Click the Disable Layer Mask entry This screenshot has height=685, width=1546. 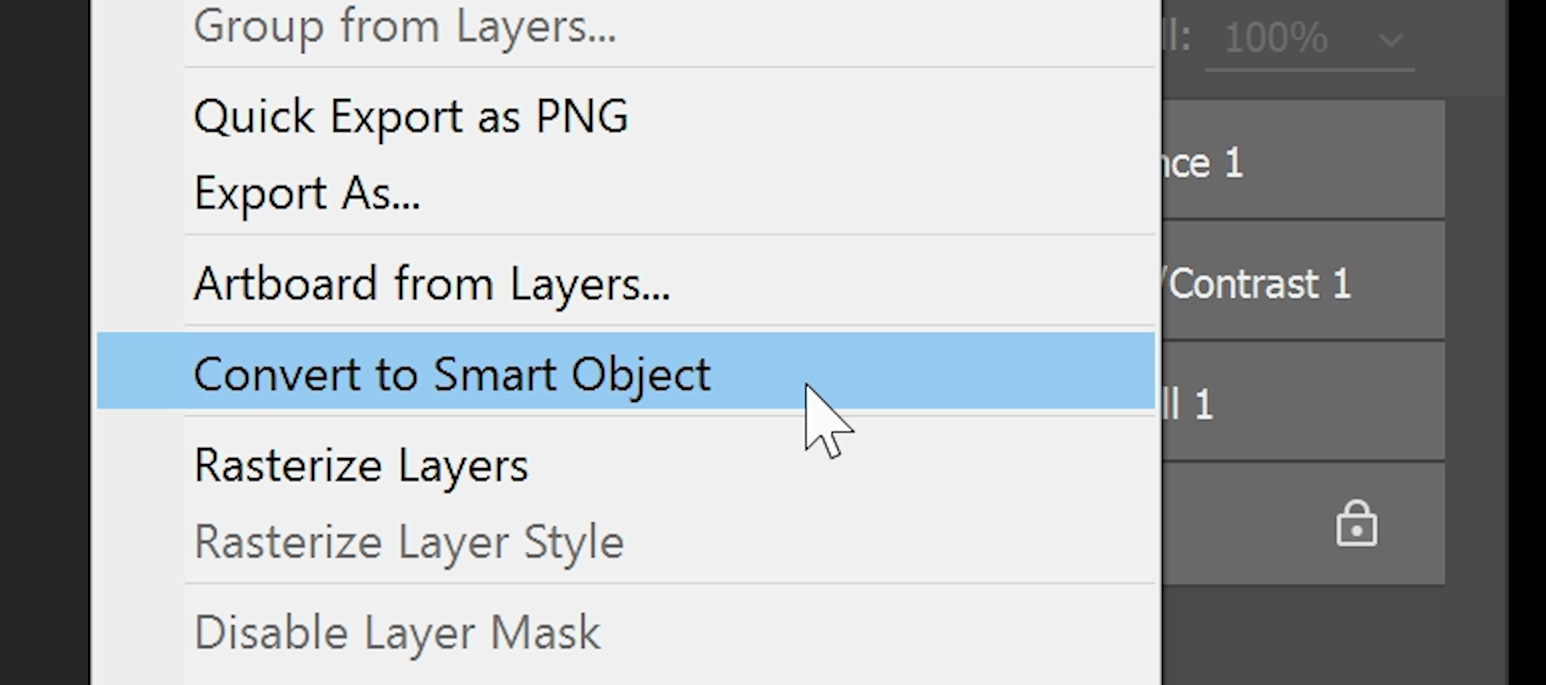(396, 634)
